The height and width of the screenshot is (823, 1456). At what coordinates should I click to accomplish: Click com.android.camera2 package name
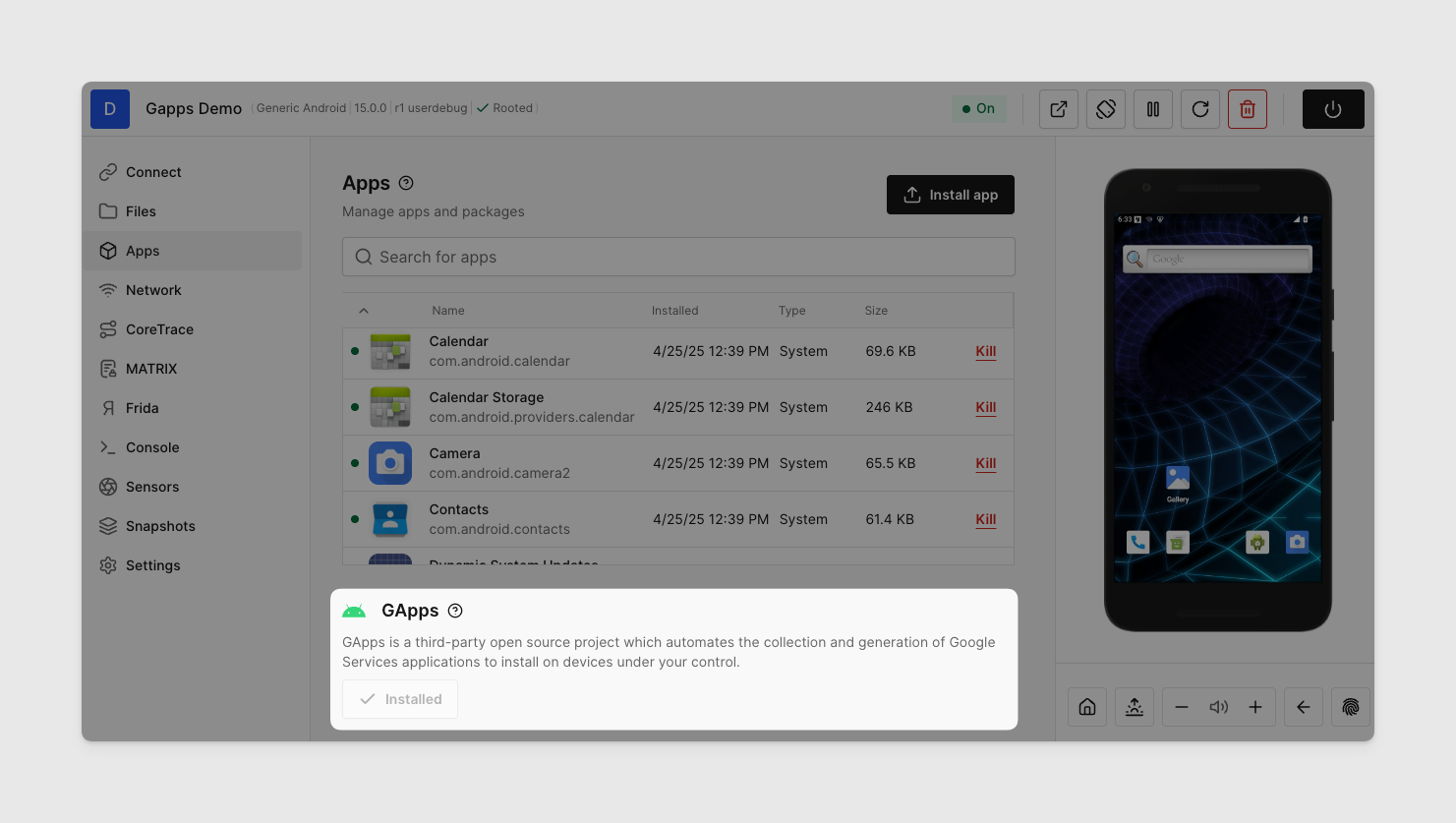499,473
